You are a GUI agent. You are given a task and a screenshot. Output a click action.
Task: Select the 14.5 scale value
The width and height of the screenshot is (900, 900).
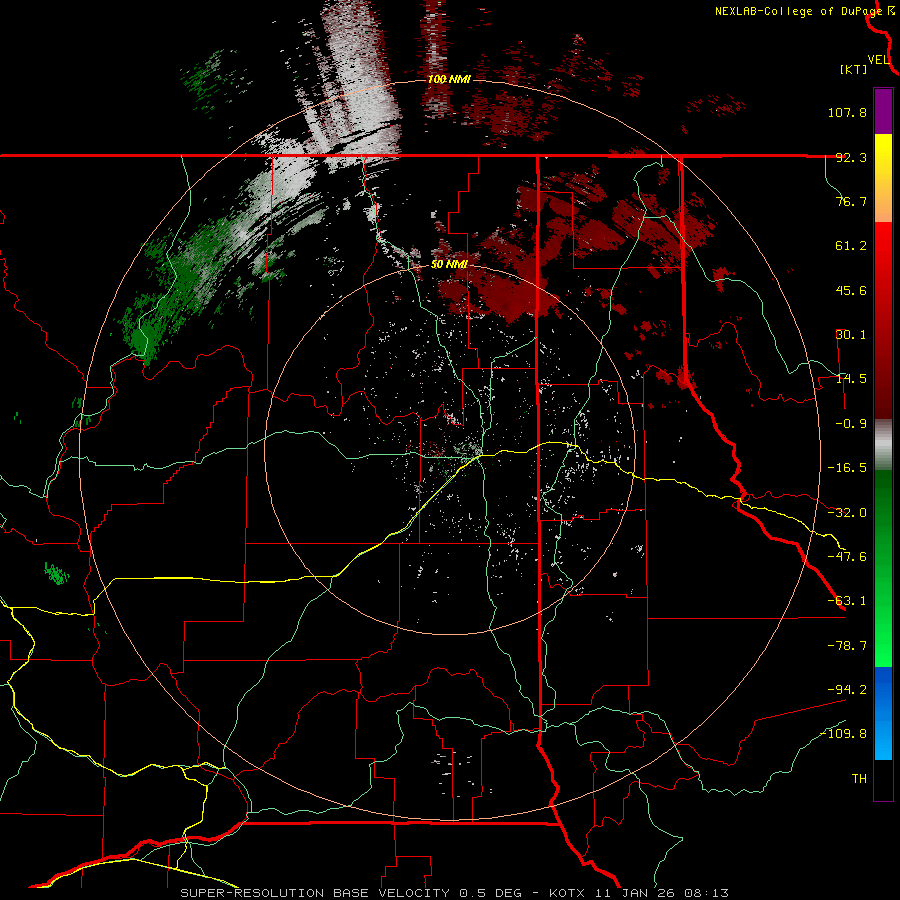(x=851, y=379)
